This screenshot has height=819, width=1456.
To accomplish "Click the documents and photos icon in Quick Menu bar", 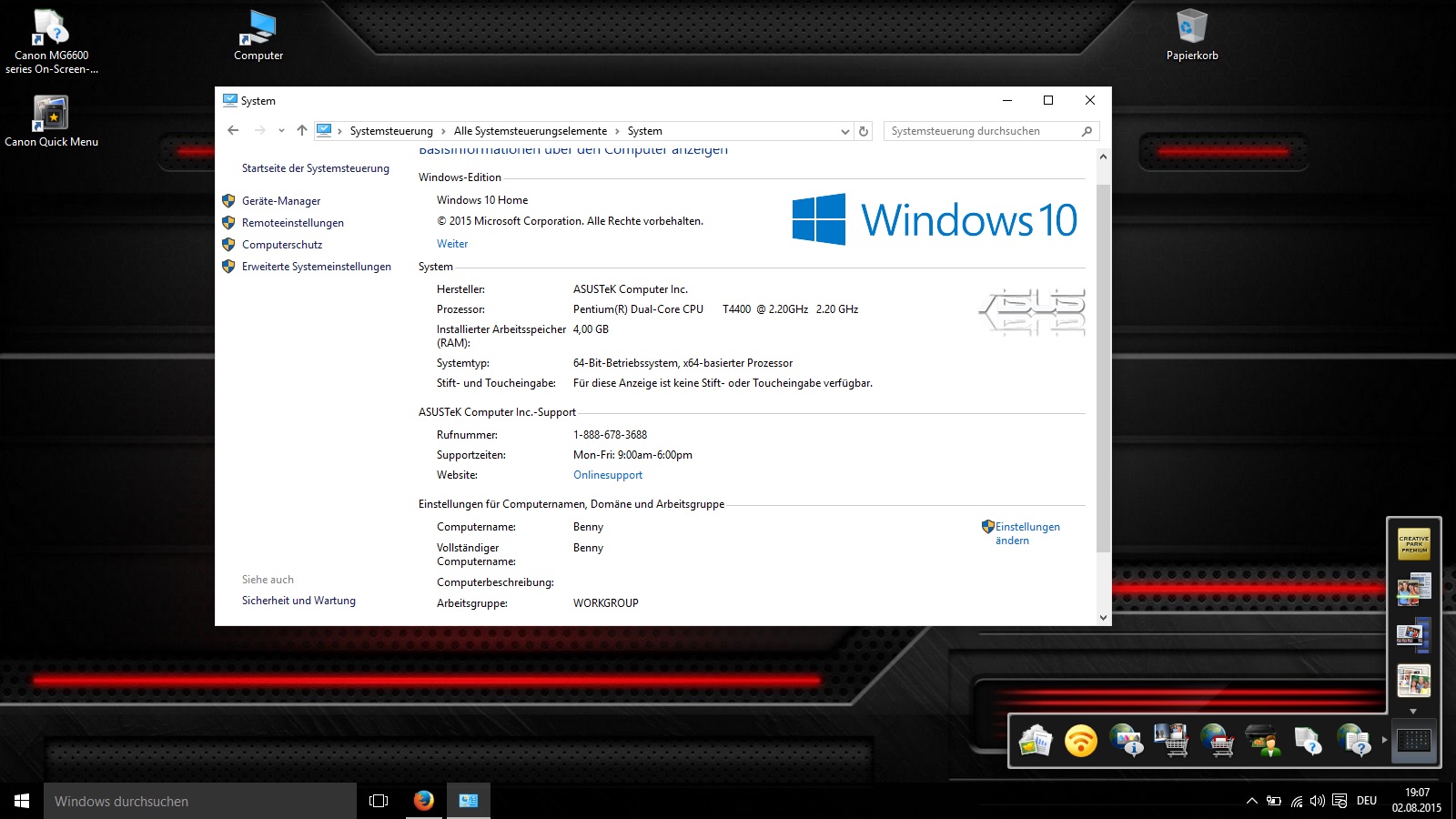I will click(1036, 741).
